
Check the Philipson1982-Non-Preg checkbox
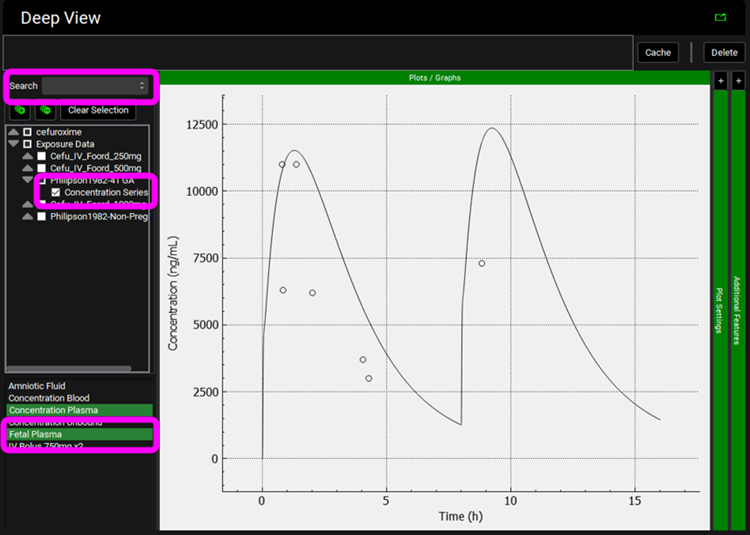click(x=41, y=216)
